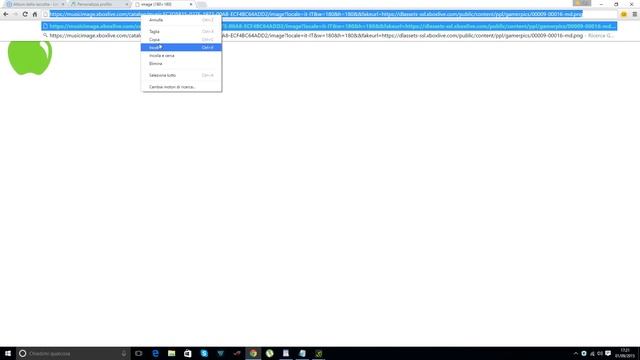The height and width of the screenshot is (360, 640).
Task: Close the first browser tab
Action: click(x=63, y=4)
